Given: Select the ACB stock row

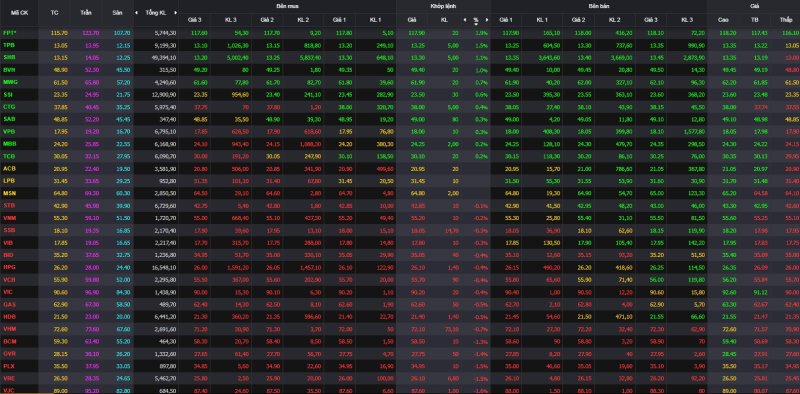Looking at the screenshot, I should tap(400, 168).
